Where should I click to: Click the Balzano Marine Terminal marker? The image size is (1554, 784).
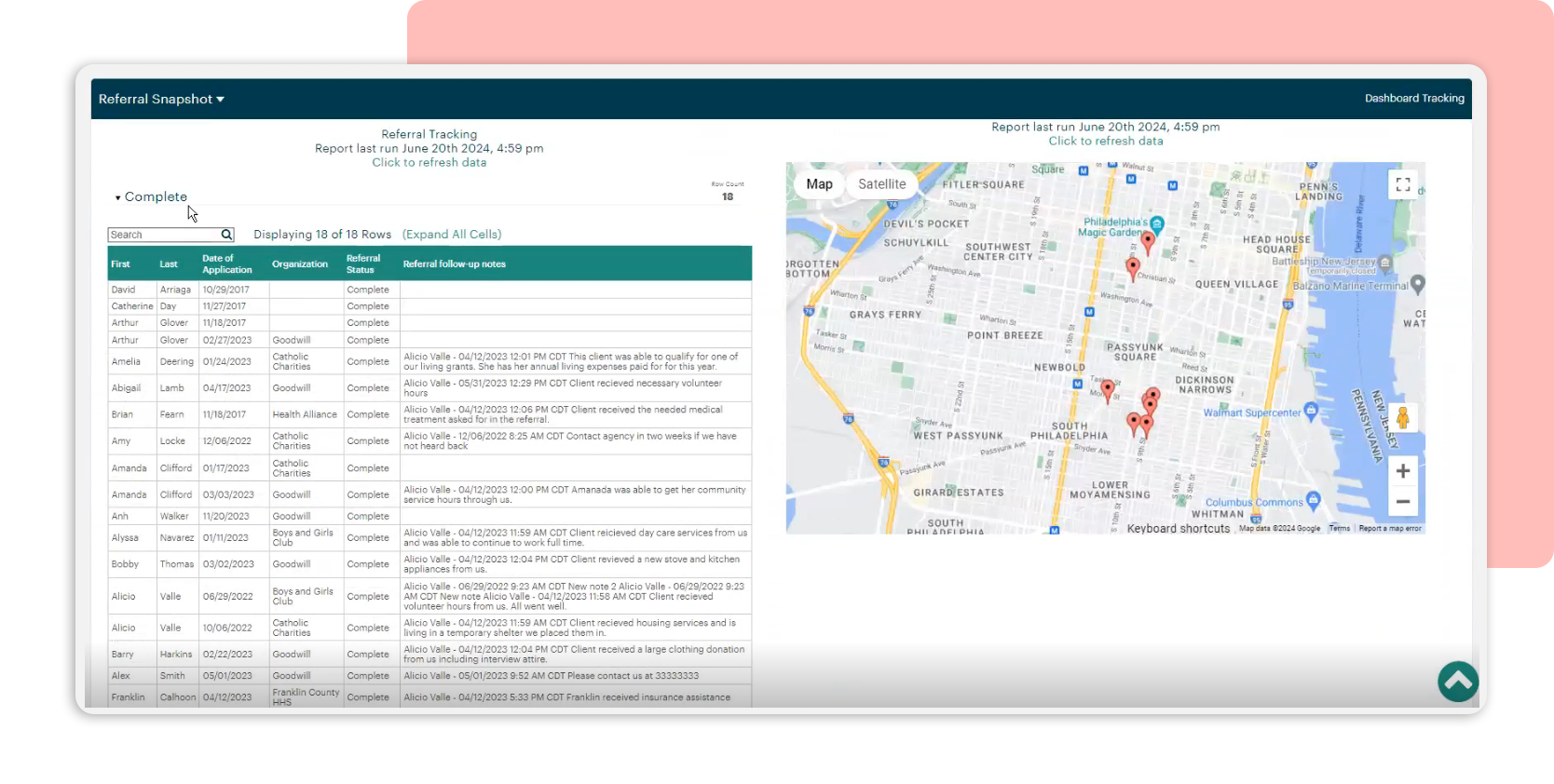tap(1418, 283)
